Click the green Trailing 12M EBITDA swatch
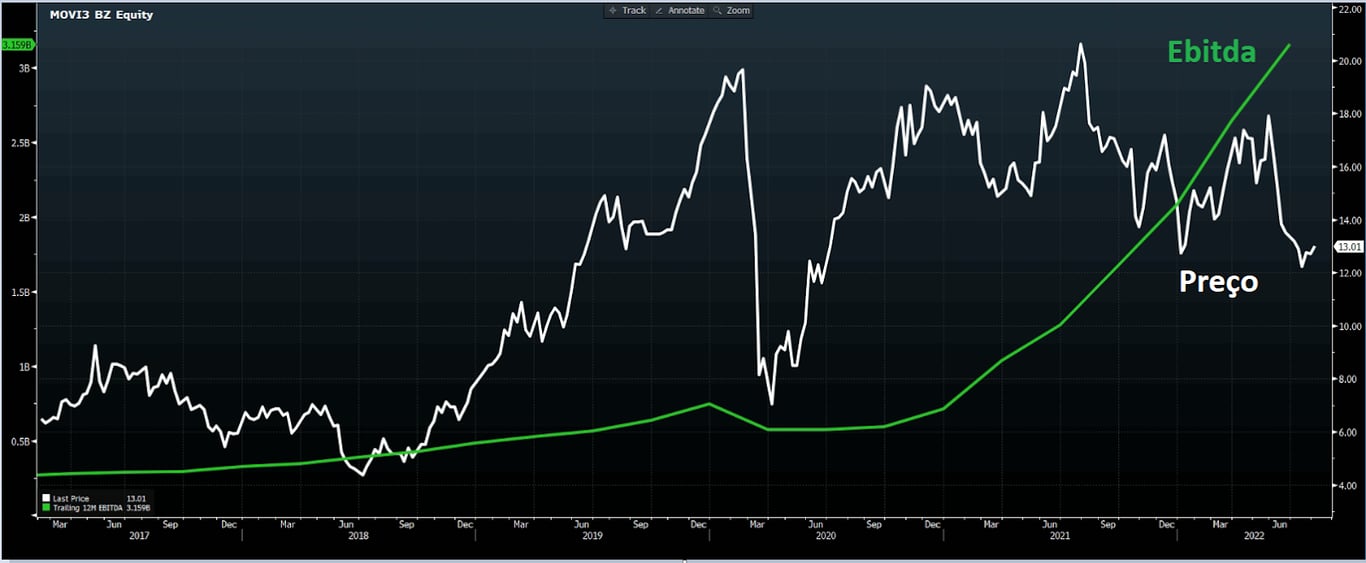The image size is (1366, 563). coord(46,508)
